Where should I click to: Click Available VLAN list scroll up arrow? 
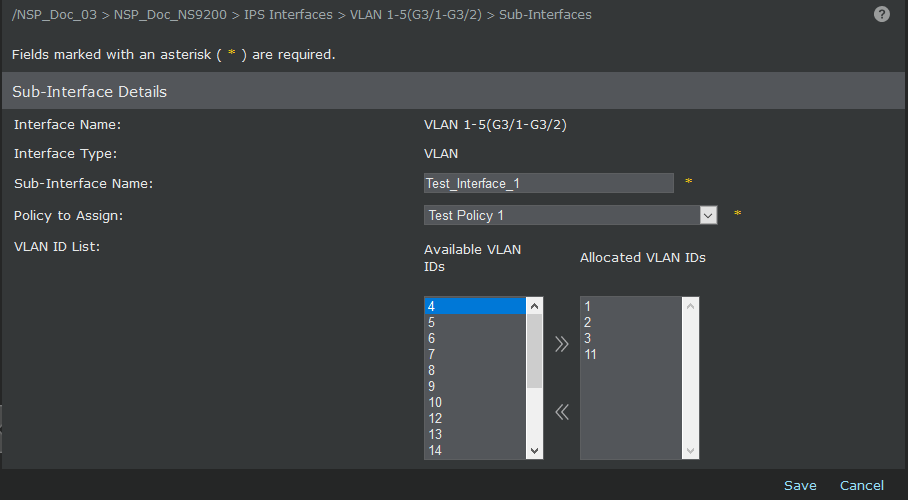click(534, 306)
